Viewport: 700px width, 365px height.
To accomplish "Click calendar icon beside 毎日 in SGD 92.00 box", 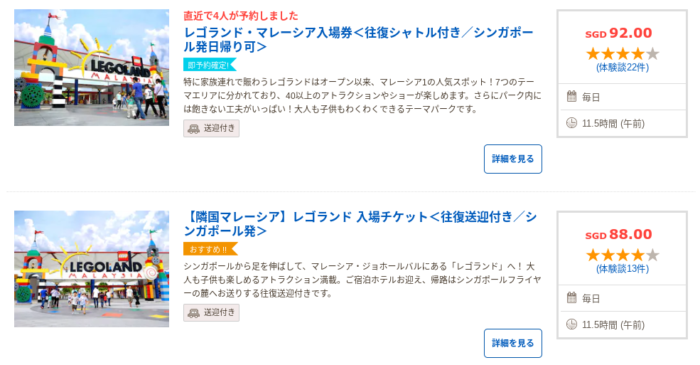I will click(571, 96).
